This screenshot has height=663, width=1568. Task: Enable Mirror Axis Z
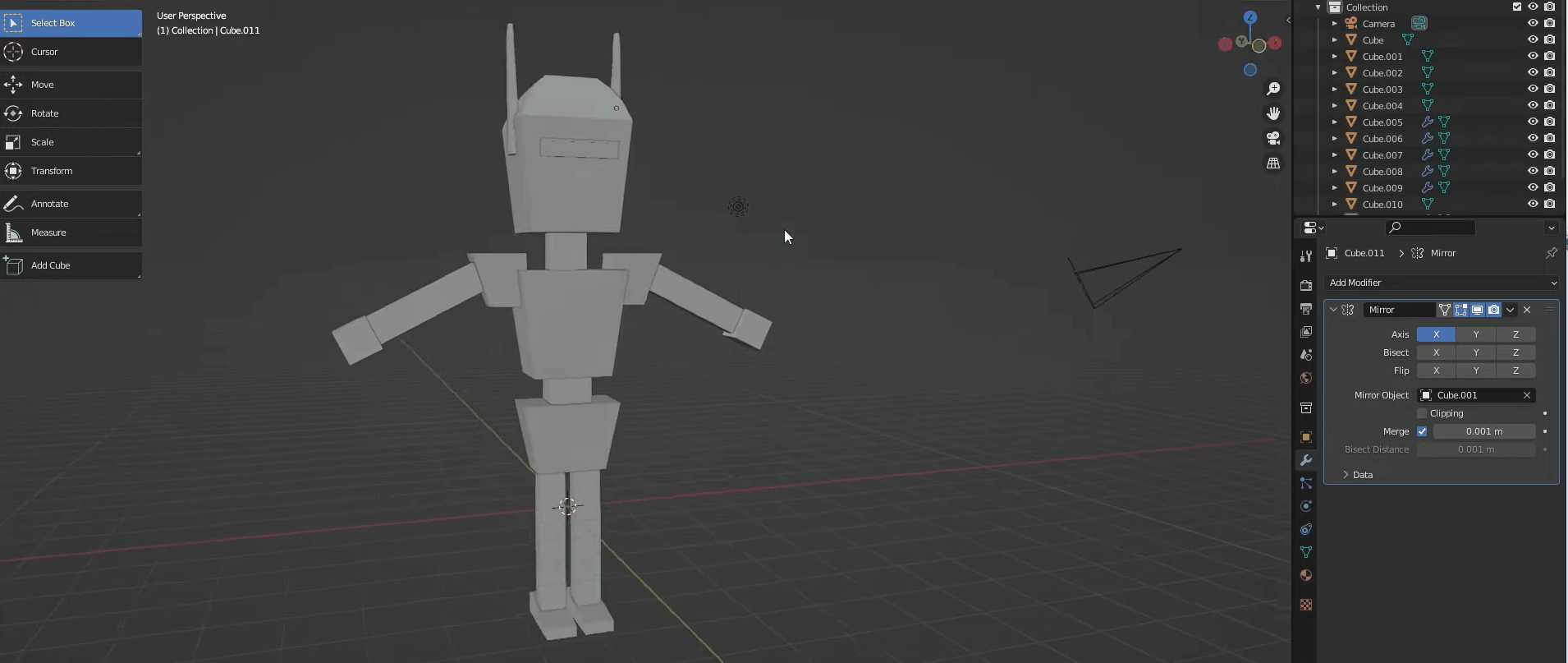coord(1515,334)
